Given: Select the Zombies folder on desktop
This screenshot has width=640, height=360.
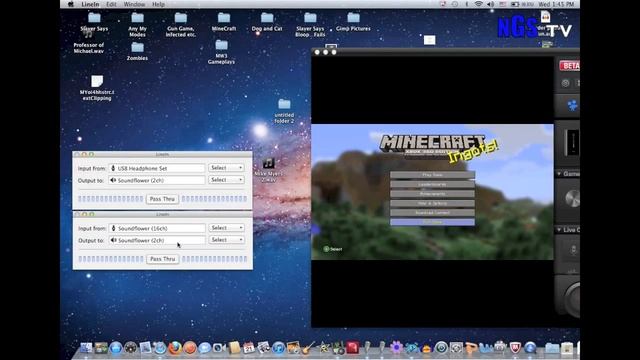Looking at the screenshot, I should click(138, 51).
